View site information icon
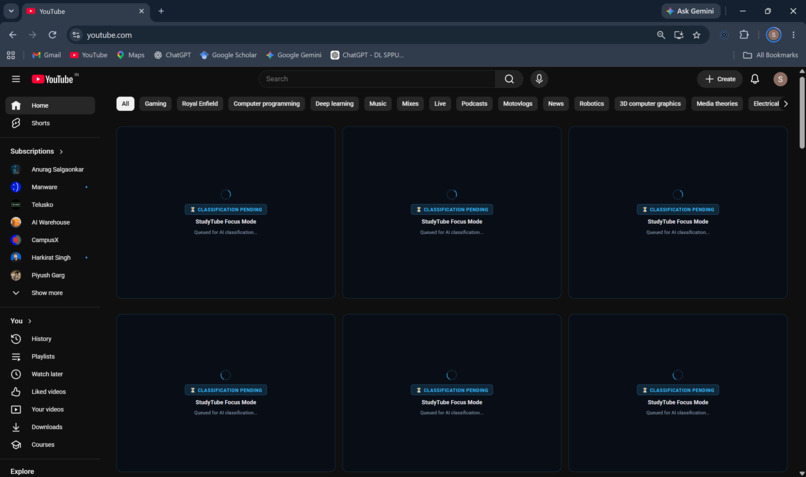Viewport: 806px width, 477px height. point(76,35)
